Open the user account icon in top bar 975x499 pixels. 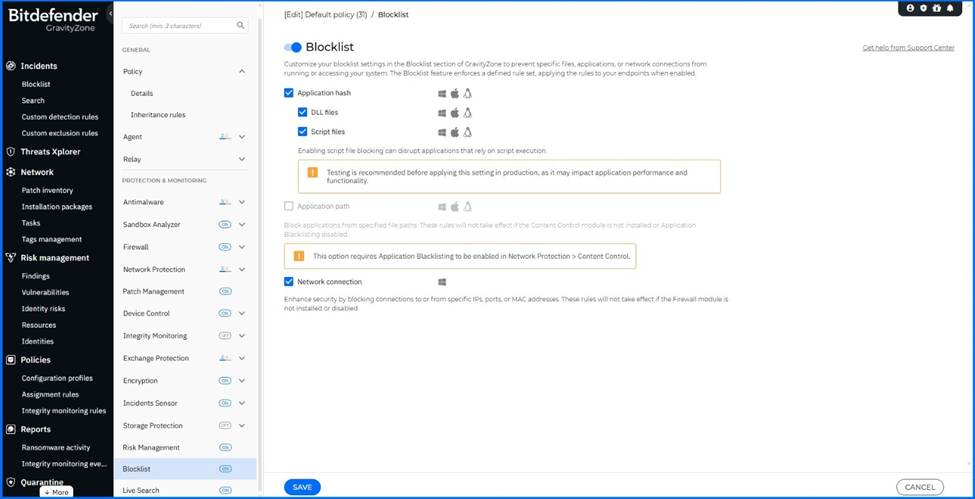(x=910, y=8)
